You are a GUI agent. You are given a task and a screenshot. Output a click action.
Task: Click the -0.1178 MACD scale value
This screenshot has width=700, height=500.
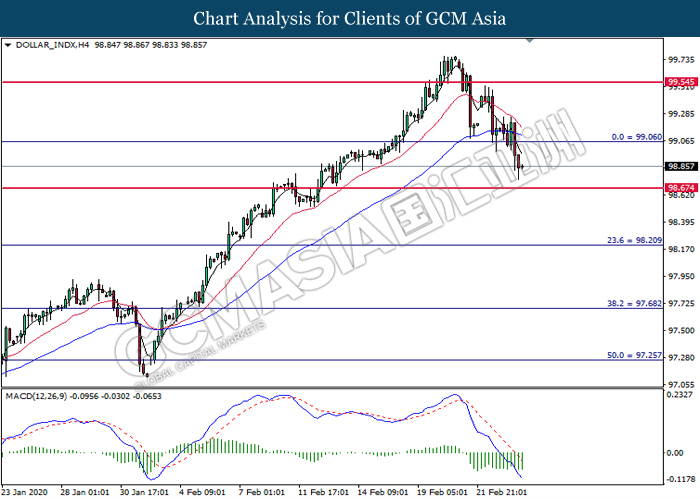(x=680, y=479)
